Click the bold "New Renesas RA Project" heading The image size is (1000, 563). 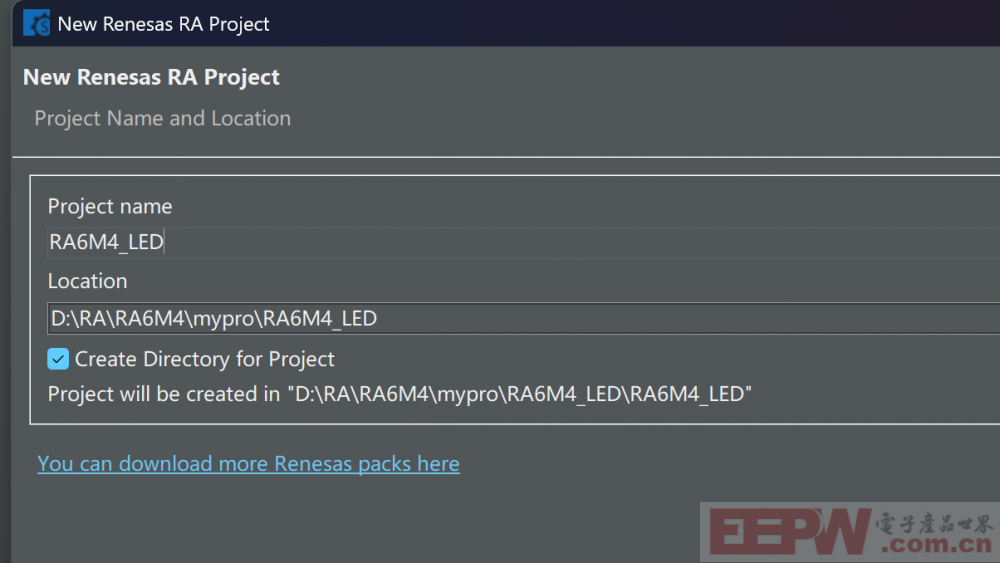point(151,77)
